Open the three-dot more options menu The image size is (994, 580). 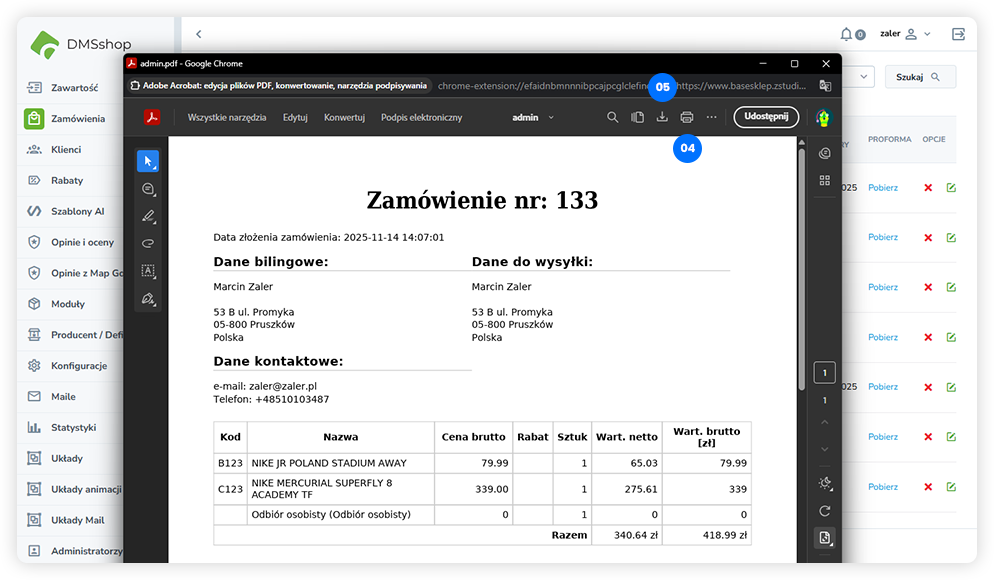[711, 118]
